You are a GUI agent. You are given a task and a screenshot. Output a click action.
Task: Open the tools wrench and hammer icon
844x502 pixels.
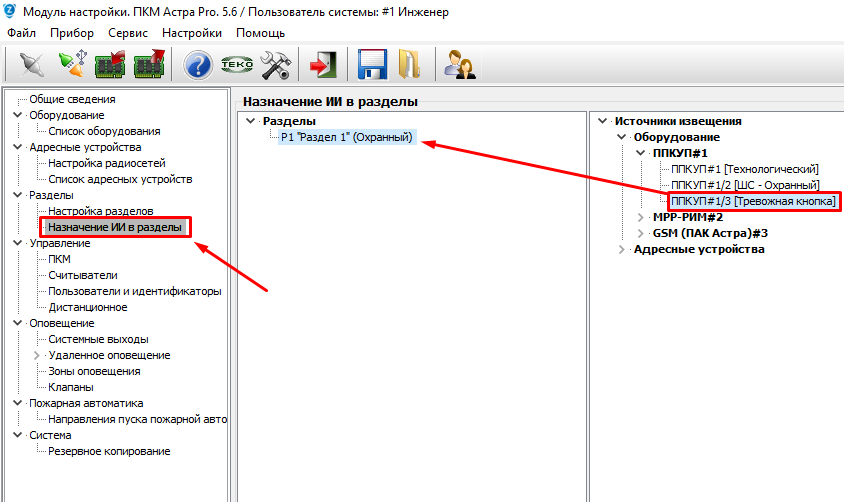275,65
